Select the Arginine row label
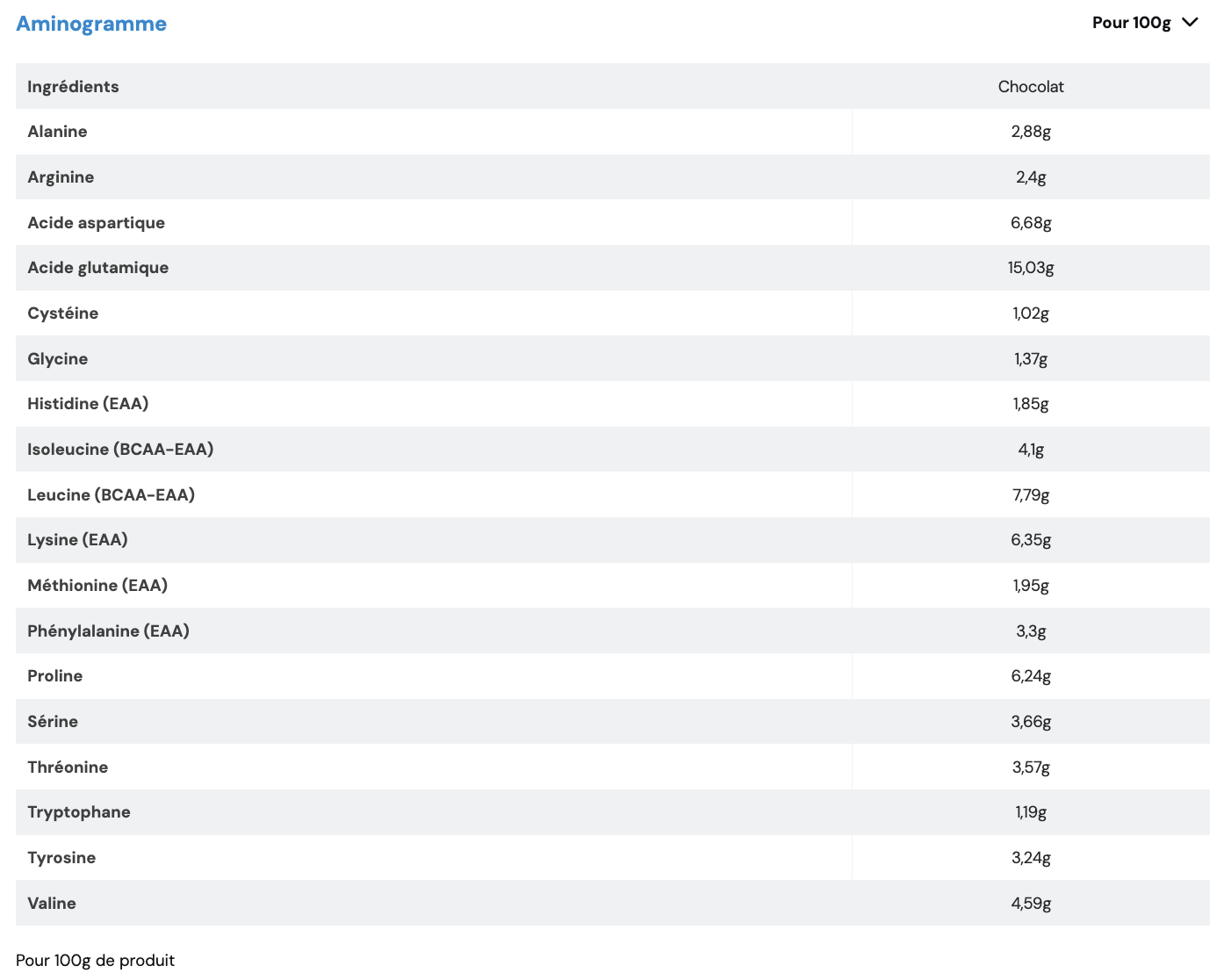The height and width of the screenshot is (980, 1224). tap(61, 177)
